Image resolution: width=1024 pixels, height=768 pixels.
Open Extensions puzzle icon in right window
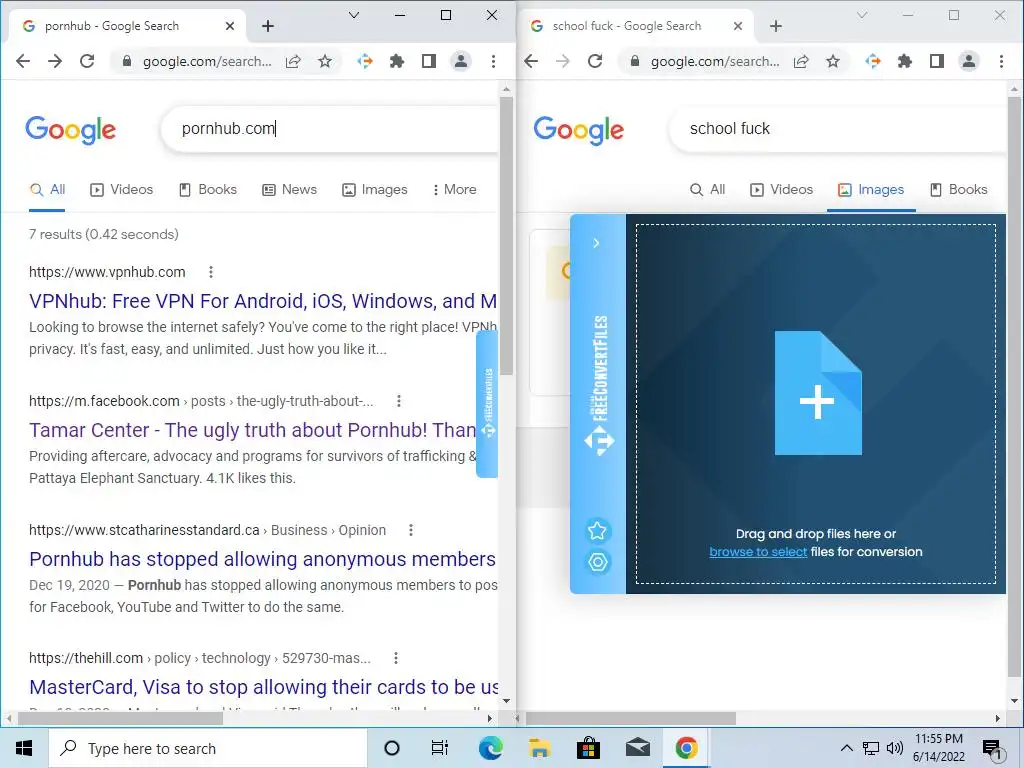904,61
